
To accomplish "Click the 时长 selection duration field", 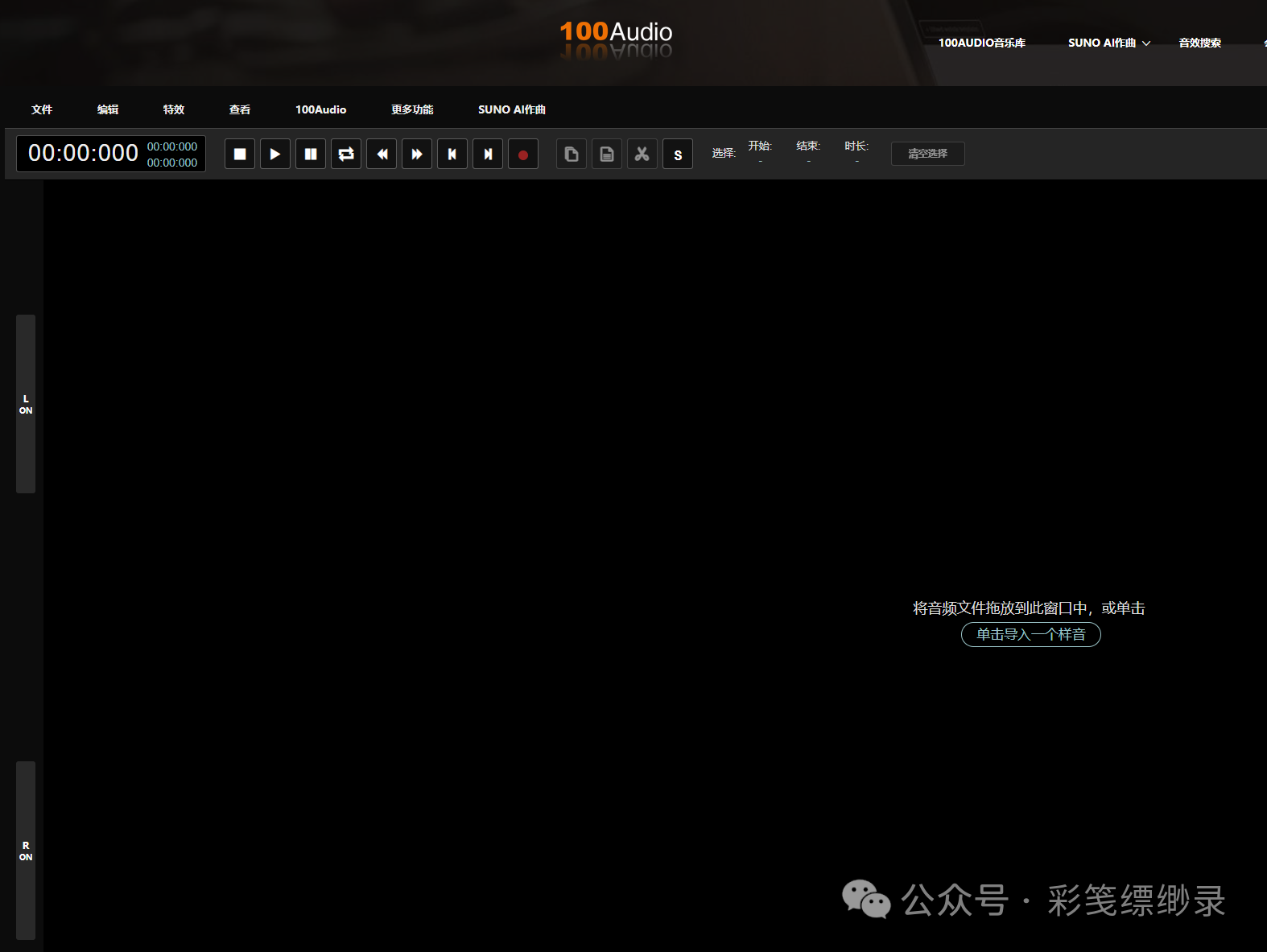I will [856, 153].
